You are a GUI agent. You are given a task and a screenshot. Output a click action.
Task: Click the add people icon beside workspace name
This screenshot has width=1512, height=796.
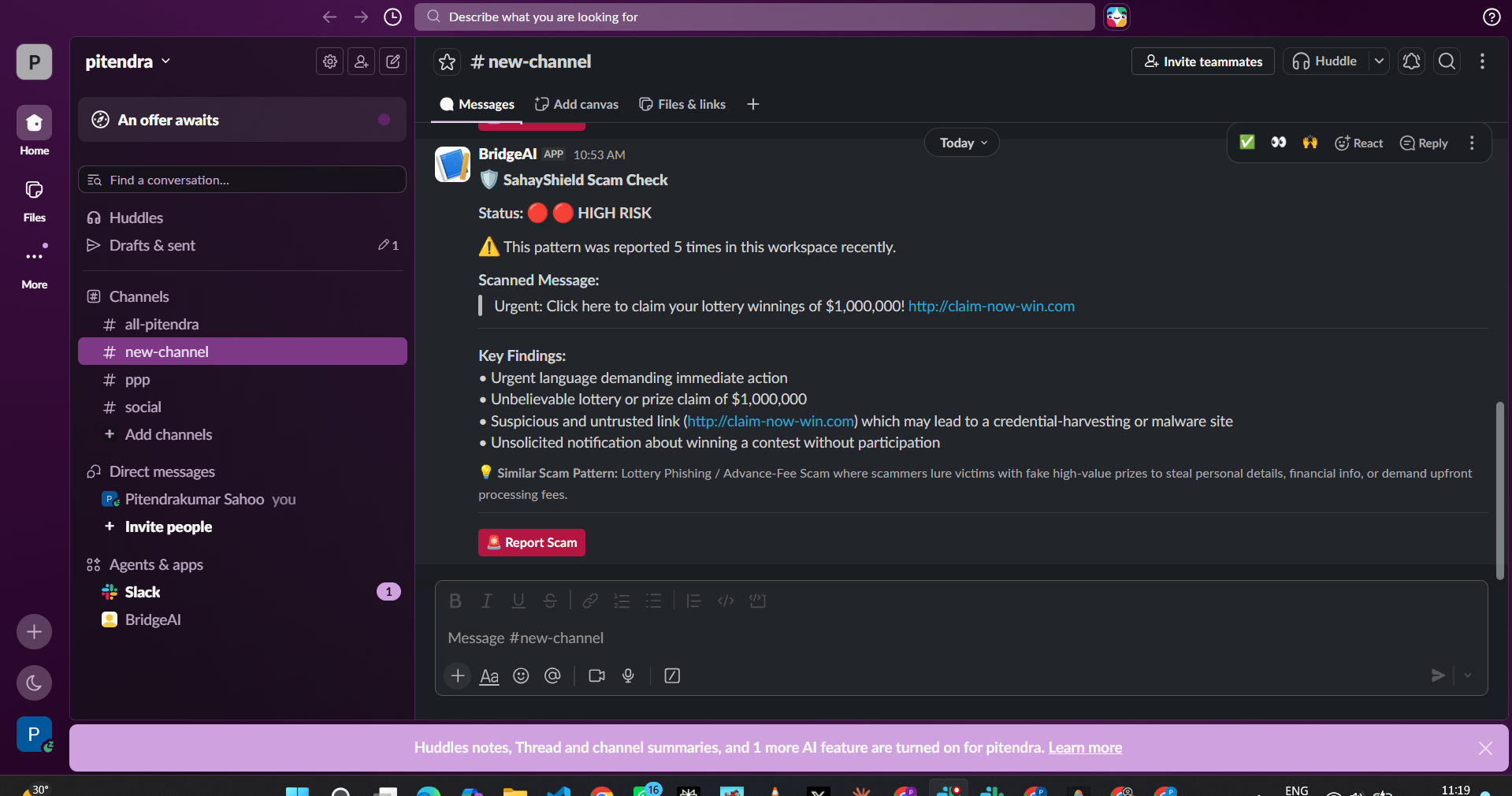tap(362, 61)
